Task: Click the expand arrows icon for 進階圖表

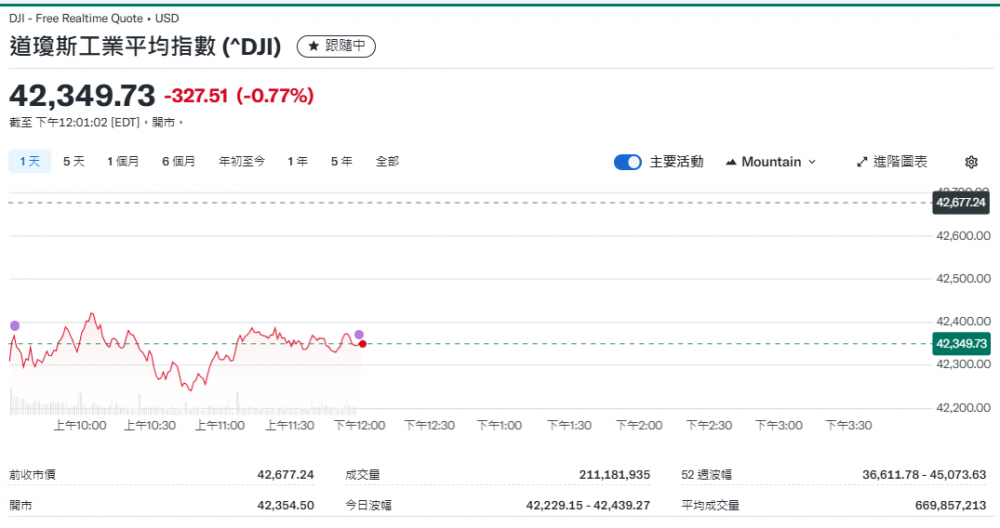Action: (x=863, y=162)
